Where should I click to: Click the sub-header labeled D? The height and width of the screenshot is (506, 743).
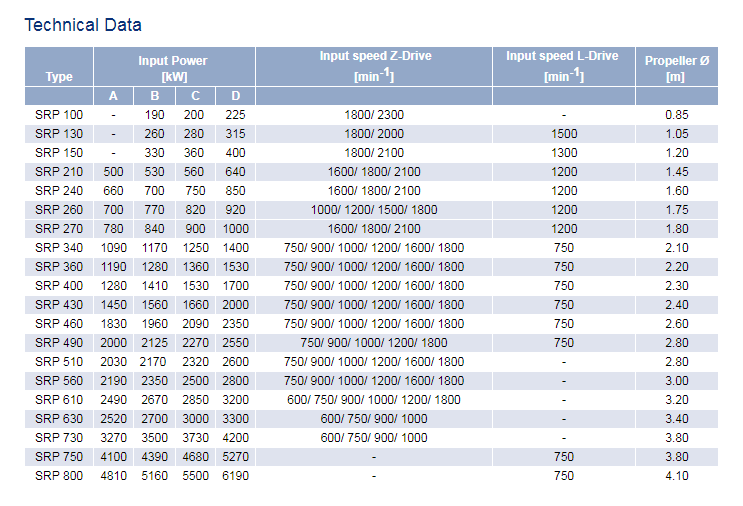[235, 96]
